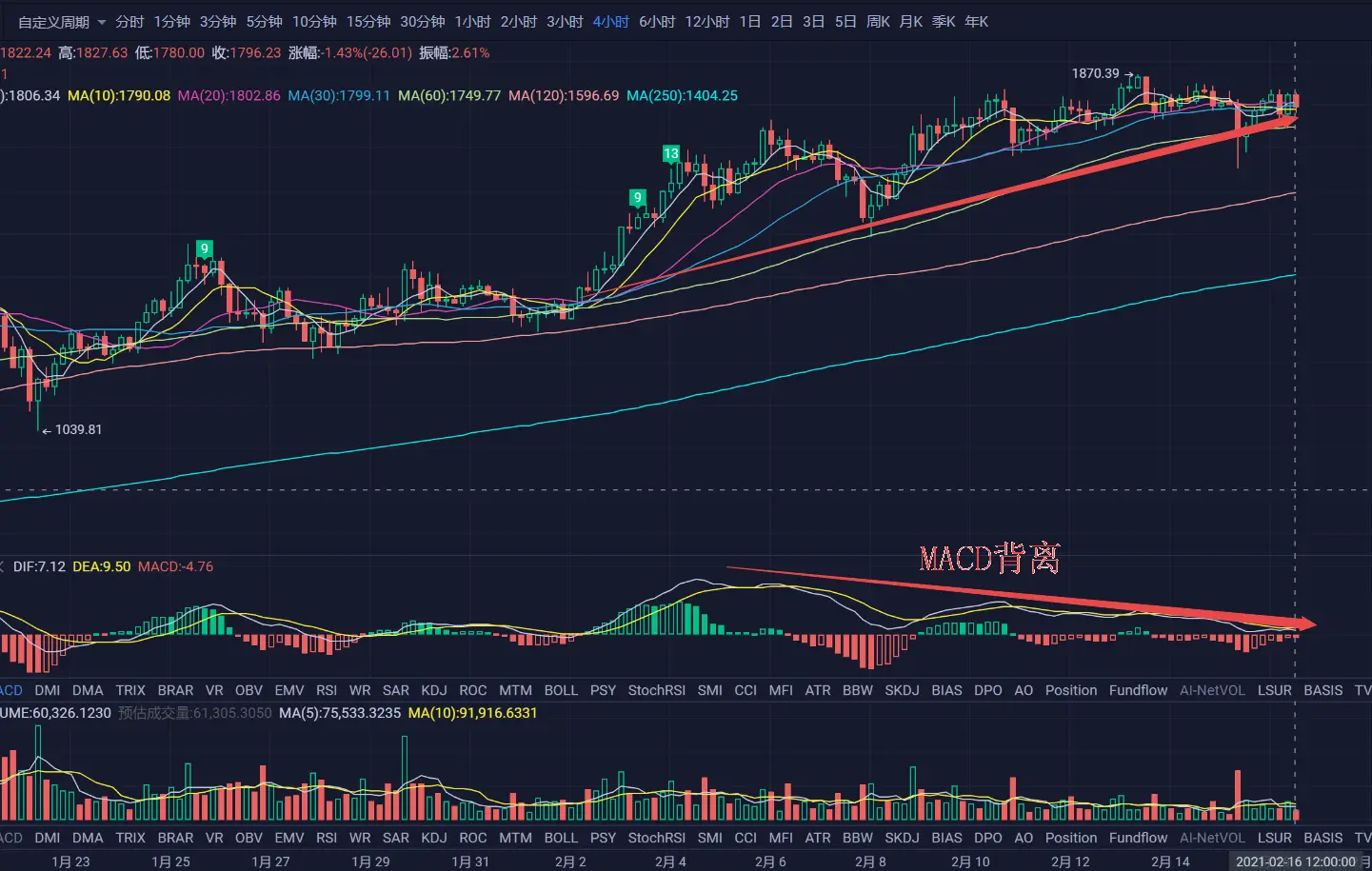Select the 2小时 timeframe
Screen dimensions: 1372x871
pos(519,22)
